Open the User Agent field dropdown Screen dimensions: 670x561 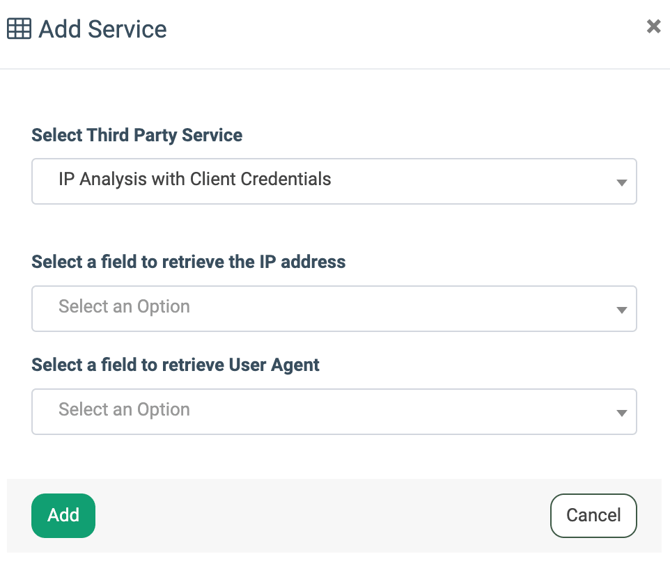tap(334, 411)
